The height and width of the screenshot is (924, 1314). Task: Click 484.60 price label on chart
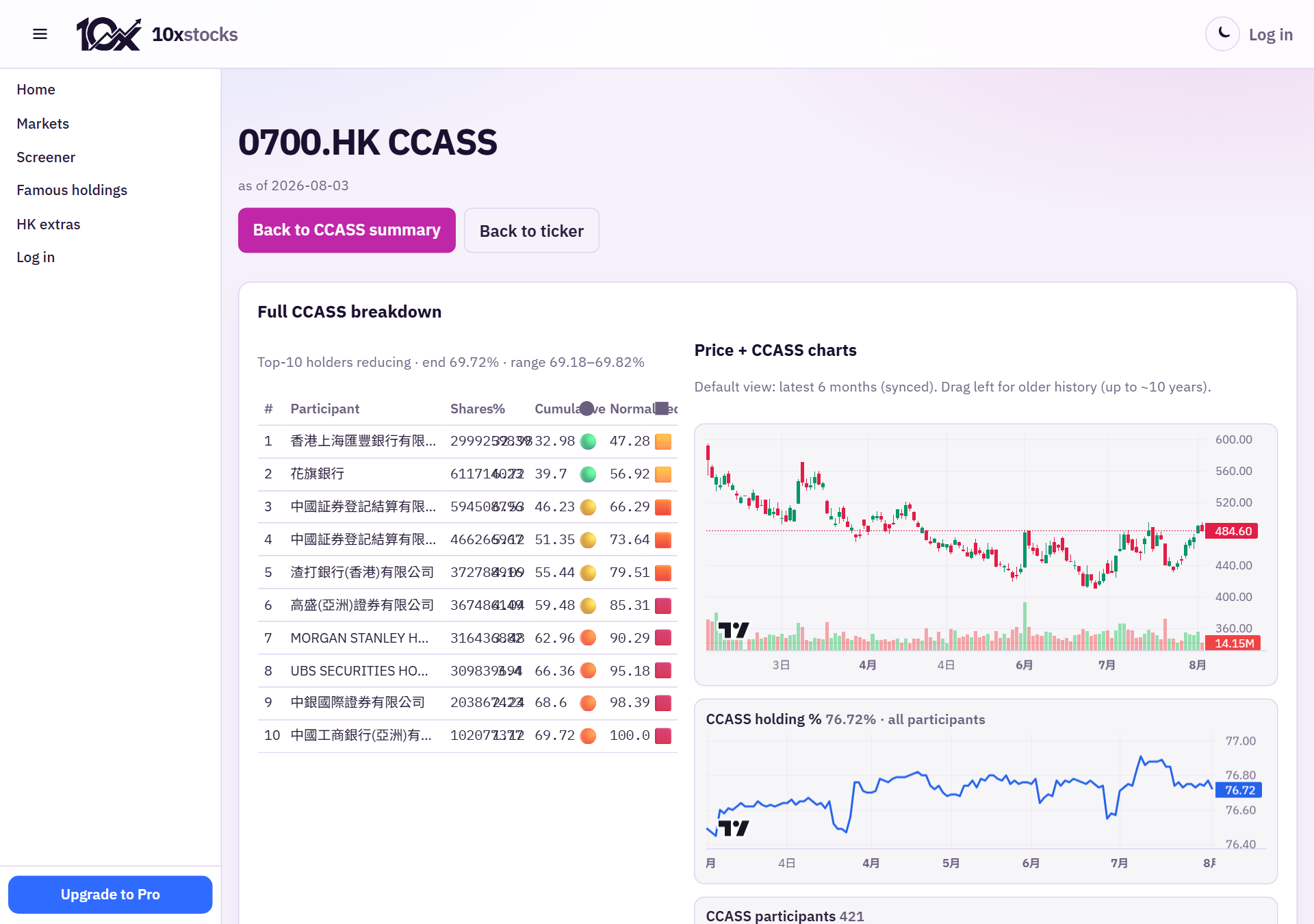[1233, 531]
